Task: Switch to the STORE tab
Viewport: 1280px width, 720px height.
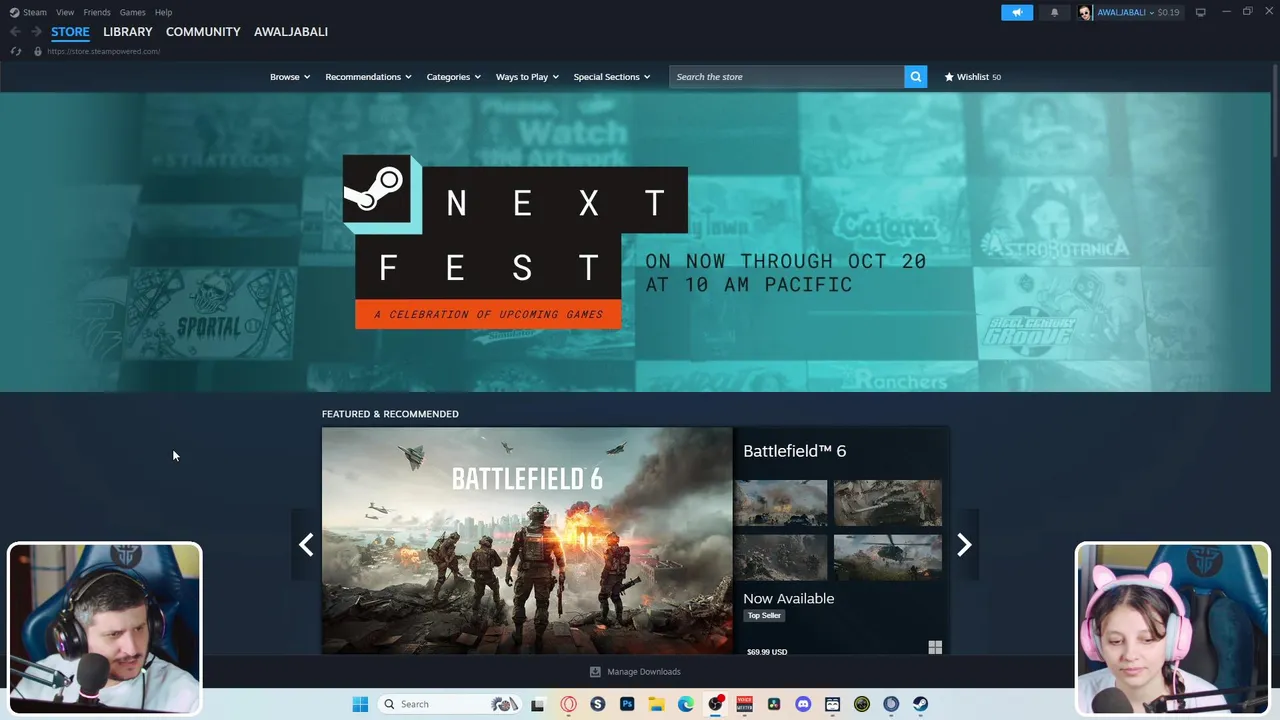Action: pyautogui.click(x=70, y=32)
